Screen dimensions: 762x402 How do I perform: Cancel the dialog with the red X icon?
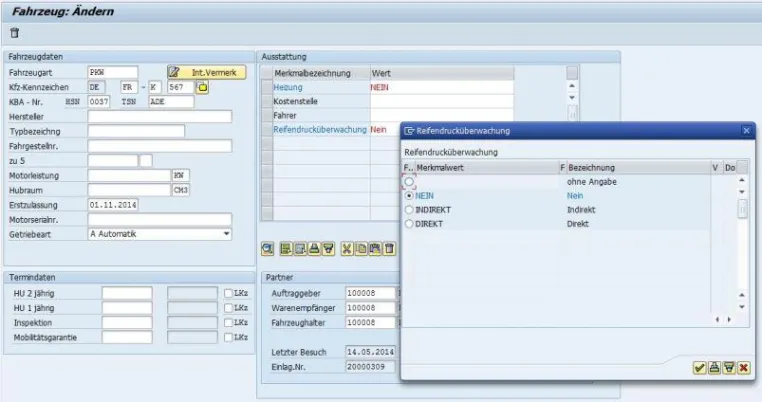(x=744, y=367)
